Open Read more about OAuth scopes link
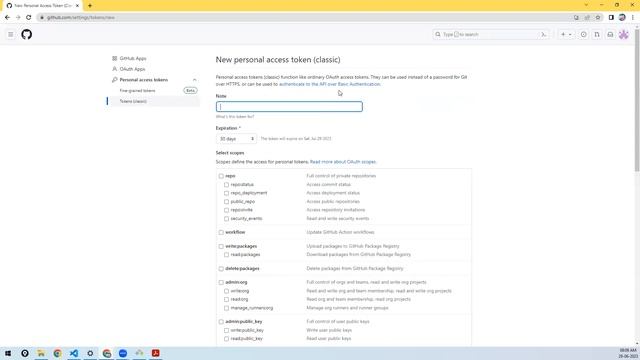Screen dimensions: 640x360 (343, 162)
